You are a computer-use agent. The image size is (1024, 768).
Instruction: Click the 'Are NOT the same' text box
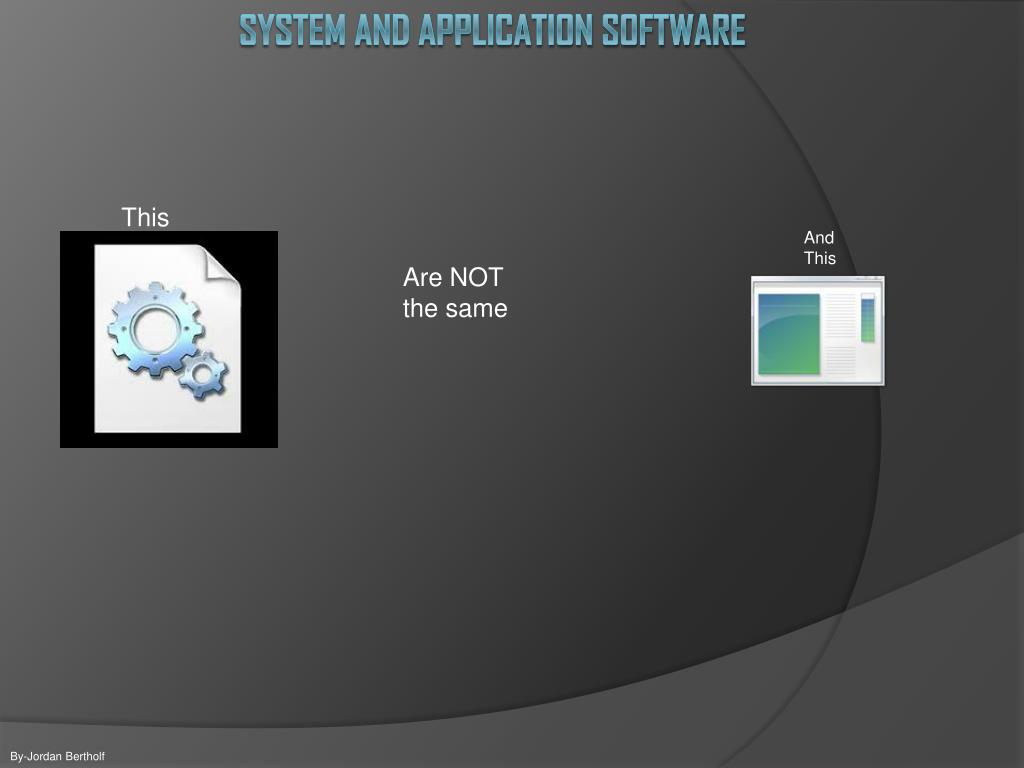pyautogui.click(x=453, y=293)
